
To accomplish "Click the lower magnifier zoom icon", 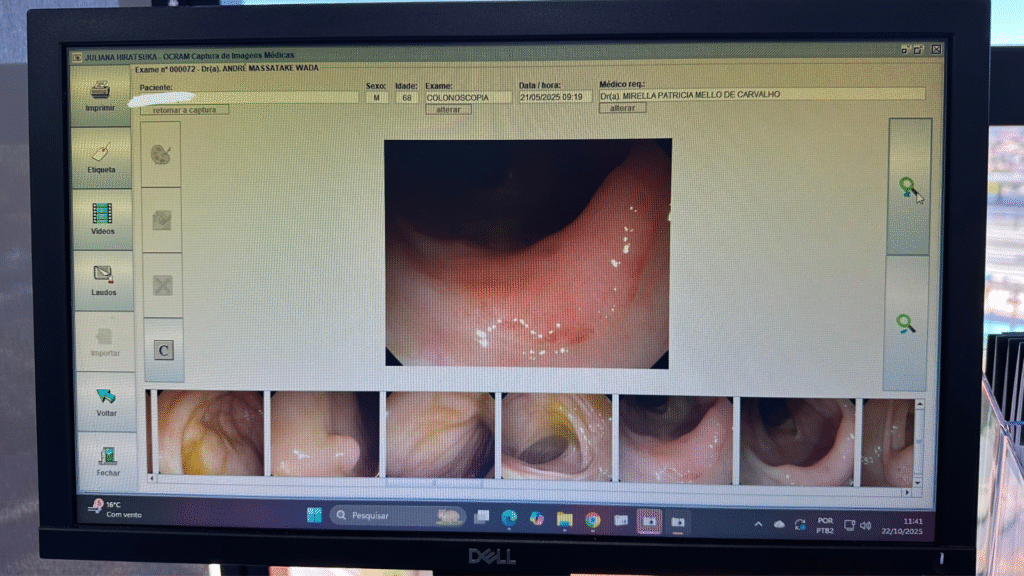I will click(907, 323).
